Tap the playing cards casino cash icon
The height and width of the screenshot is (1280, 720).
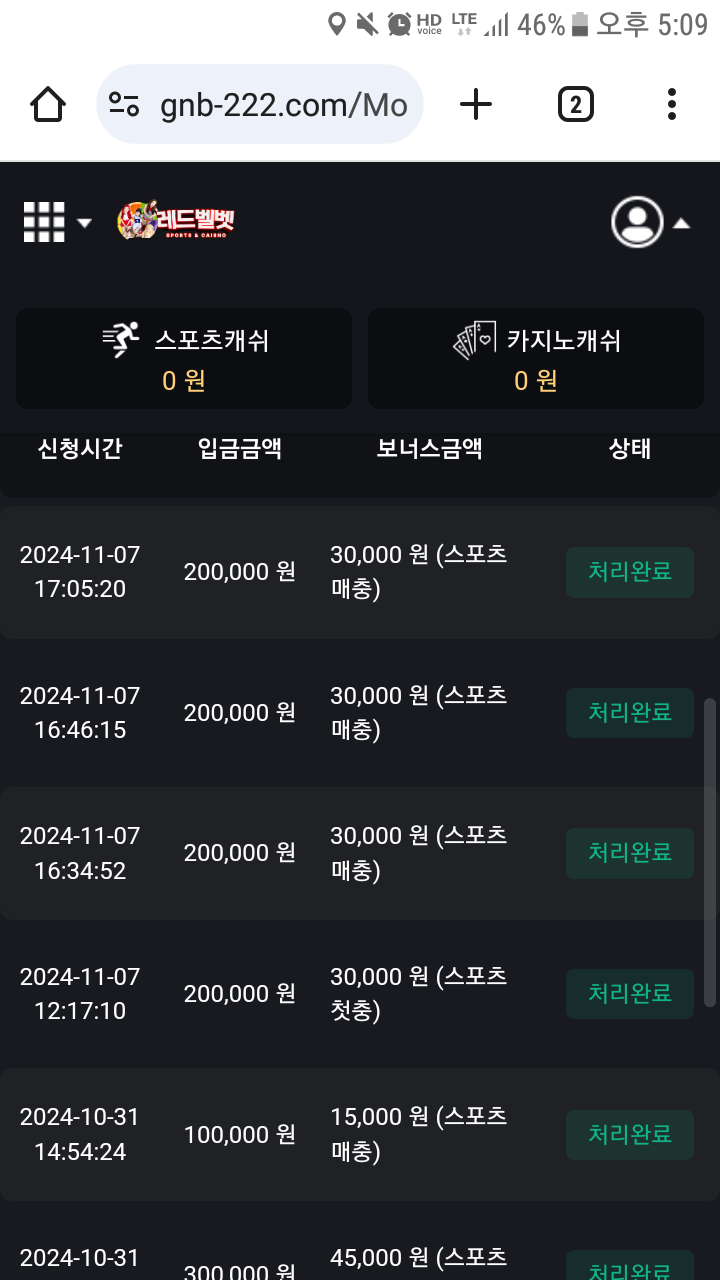tap(475, 341)
